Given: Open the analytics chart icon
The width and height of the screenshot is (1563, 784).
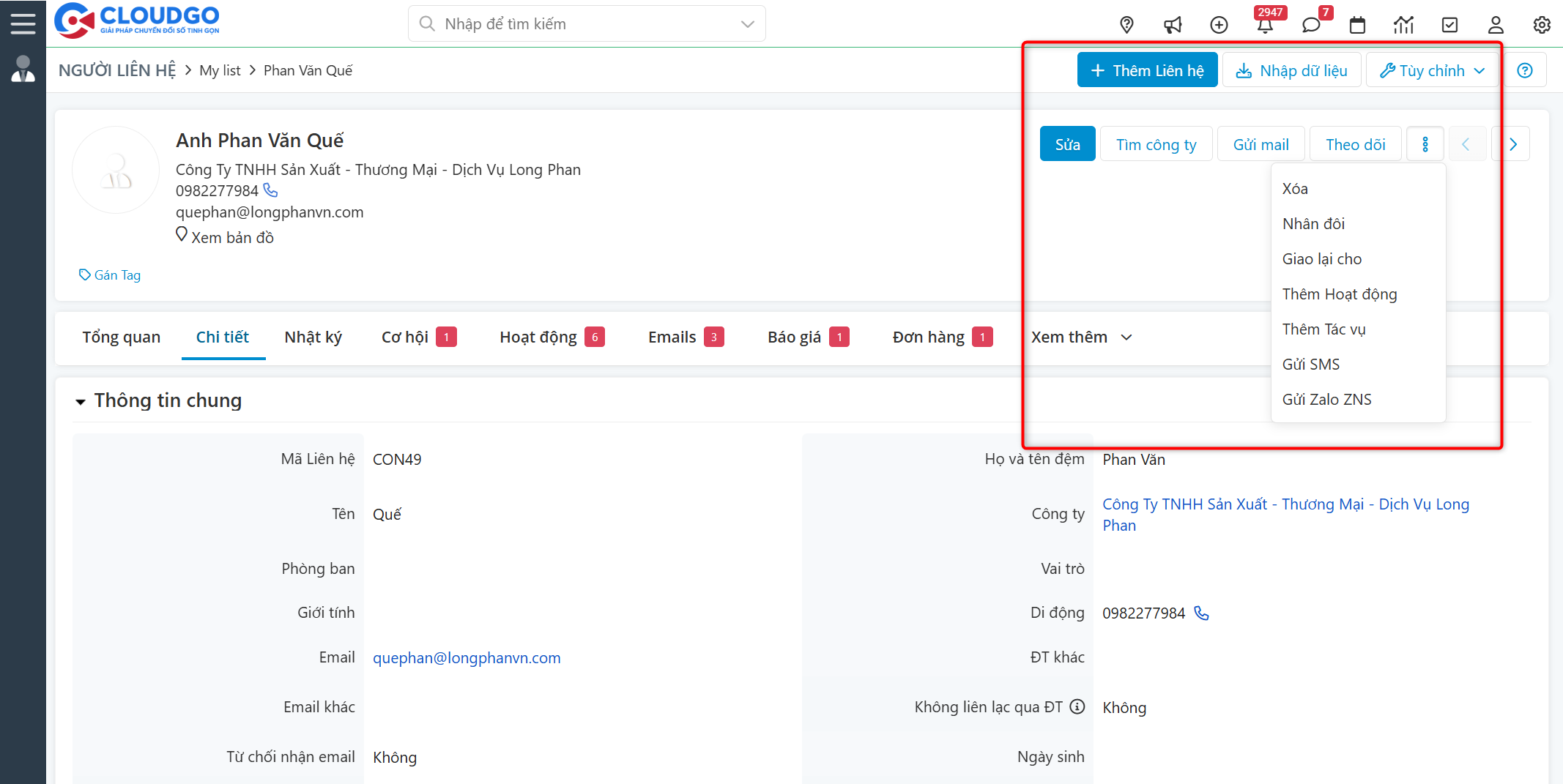Looking at the screenshot, I should tap(1404, 24).
